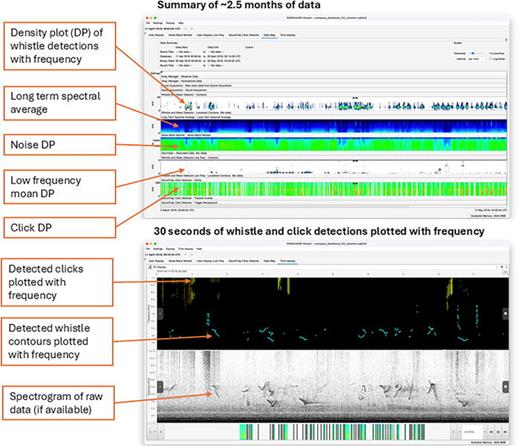Open Help menu in bottom Time display window
This screenshot has width=520, height=446.
pyautogui.click(x=199, y=249)
